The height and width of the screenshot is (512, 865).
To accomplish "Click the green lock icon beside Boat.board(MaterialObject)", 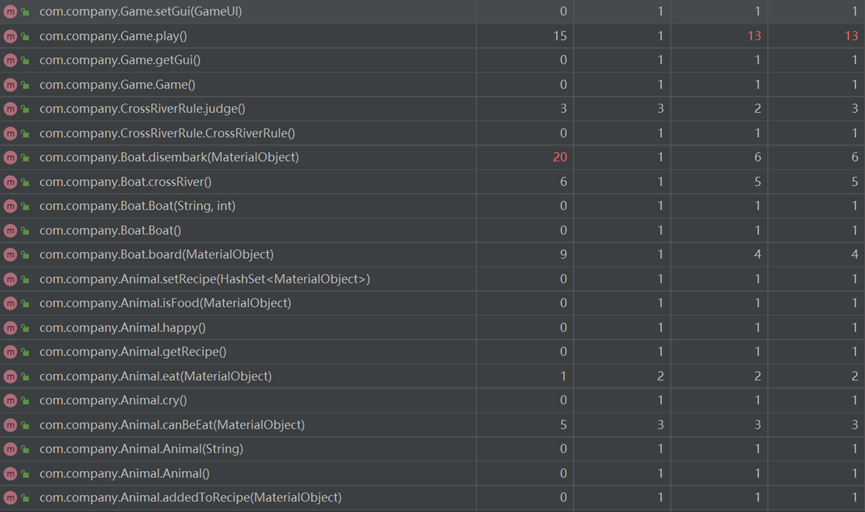I will pyautogui.click(x=25, y=255).
